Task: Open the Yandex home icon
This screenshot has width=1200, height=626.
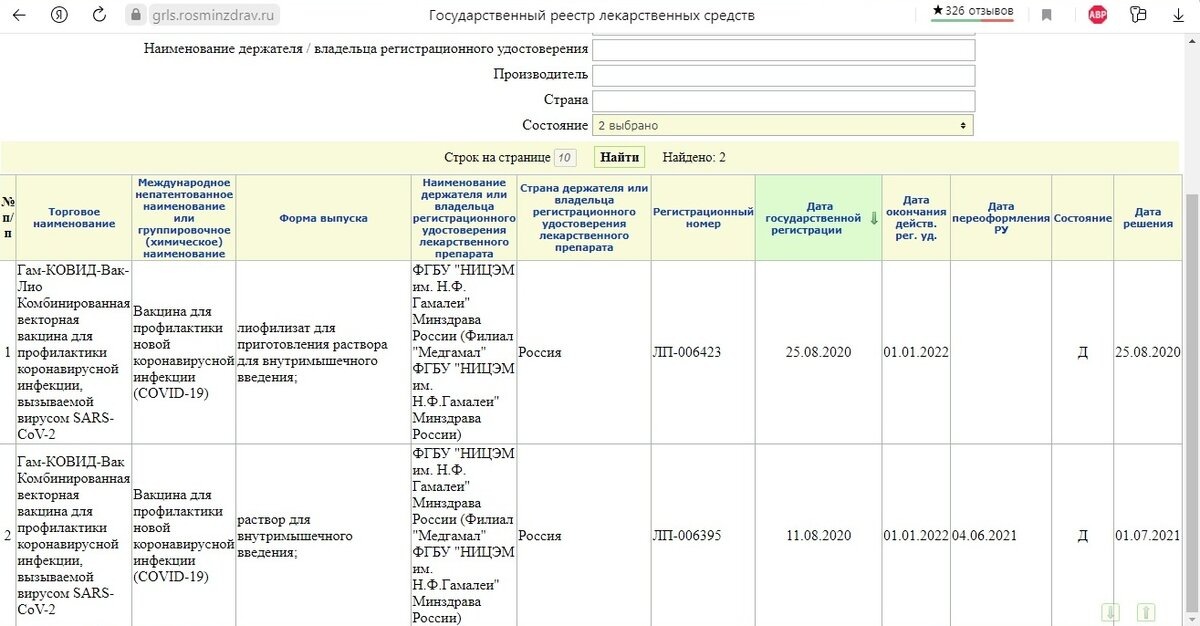Action: pyautogui.click(x=60, y=15)
